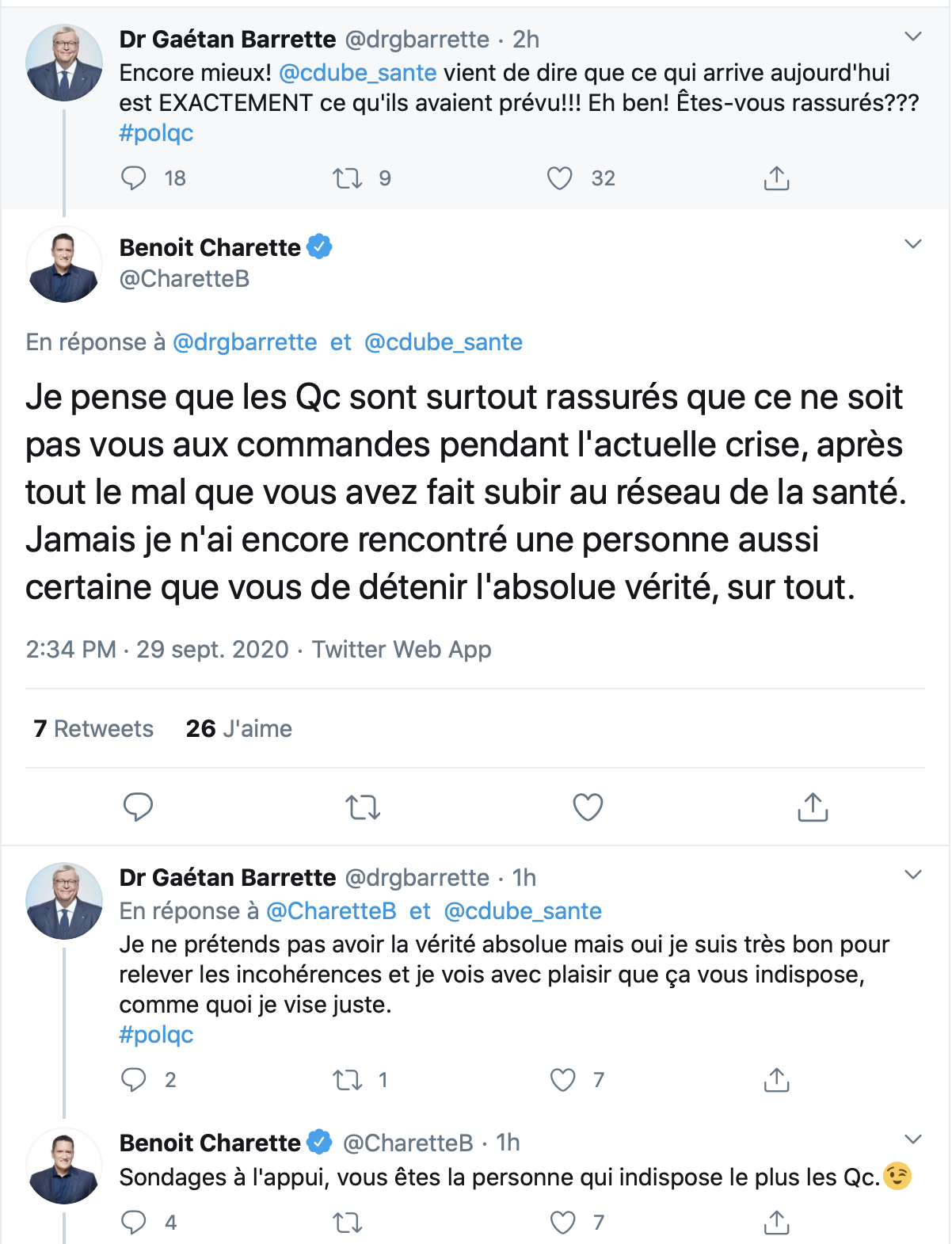Like Barrette's reply about 'vérité absolue'
The image size is (952, 1244).
point(563,1080)
